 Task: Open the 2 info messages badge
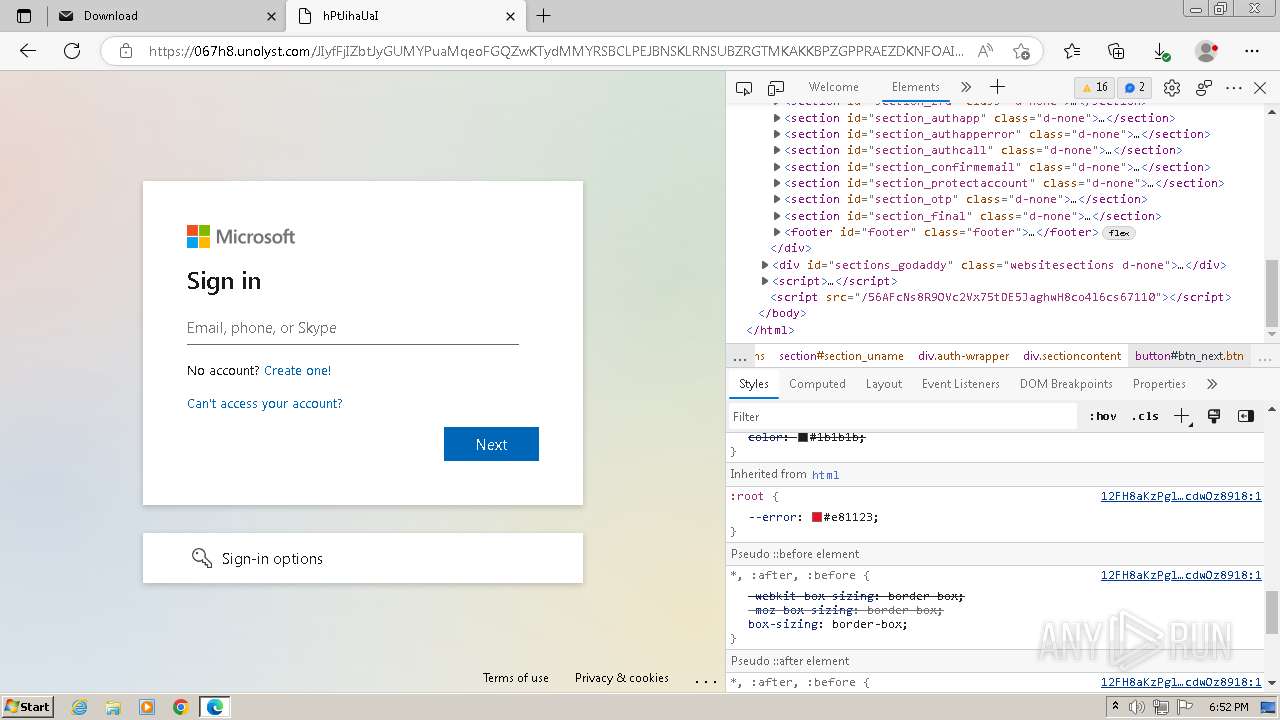pyautogui.click(x=1133, y=87)
